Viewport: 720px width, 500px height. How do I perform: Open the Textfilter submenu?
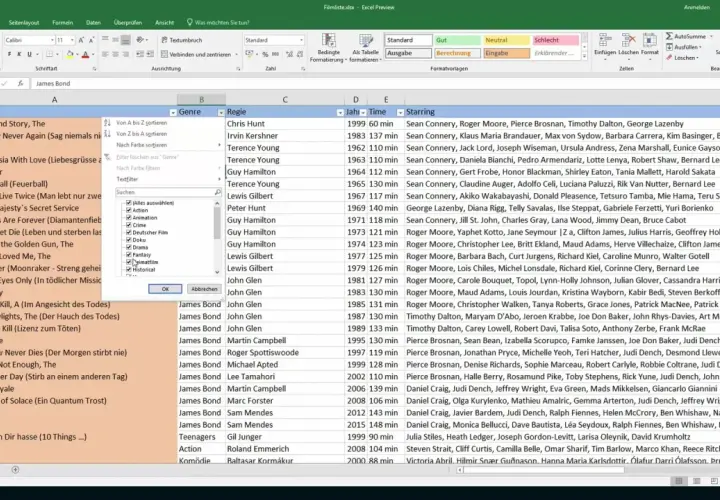coord(163,179)
